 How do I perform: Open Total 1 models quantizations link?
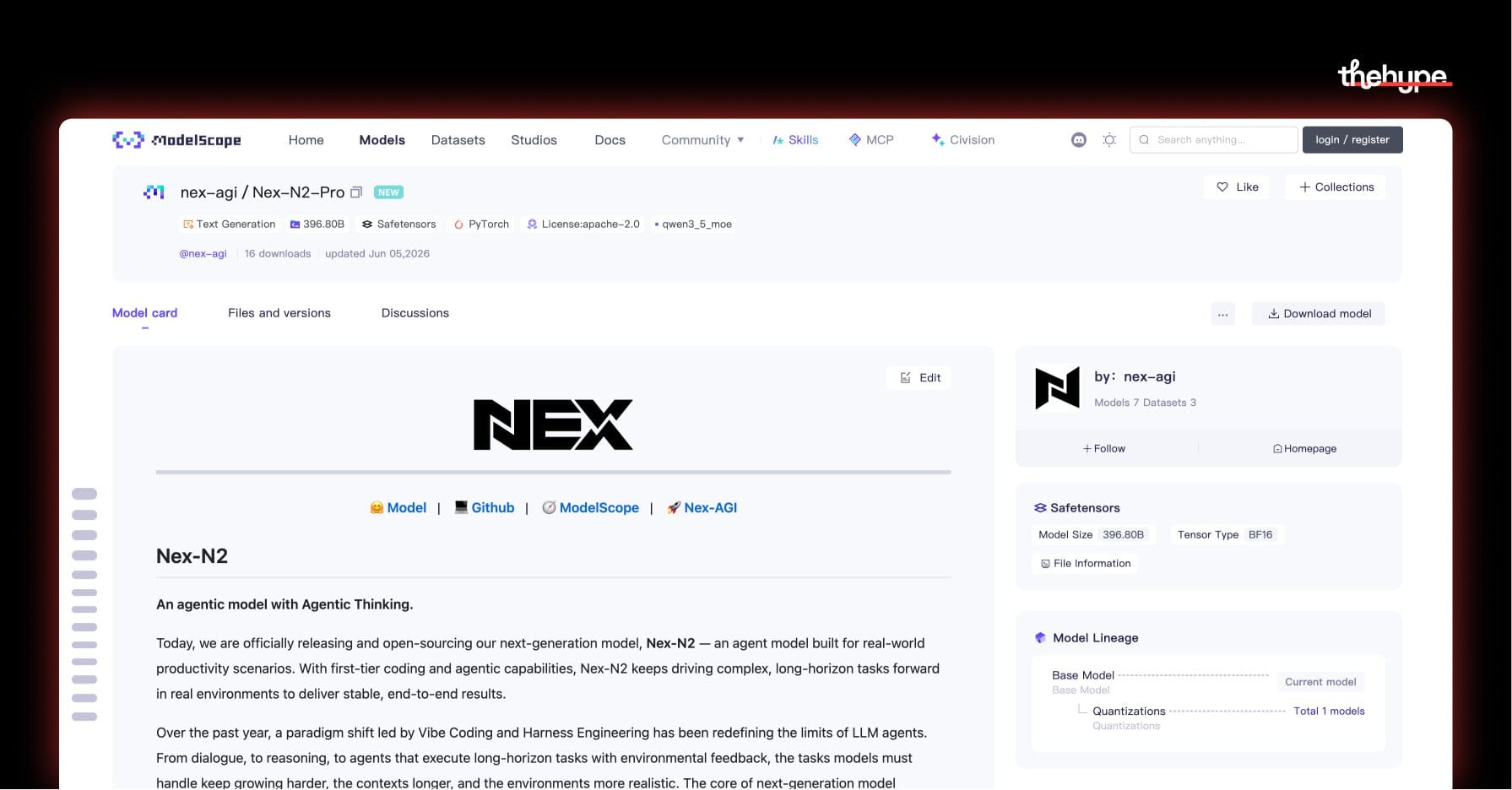(1329, 712)
